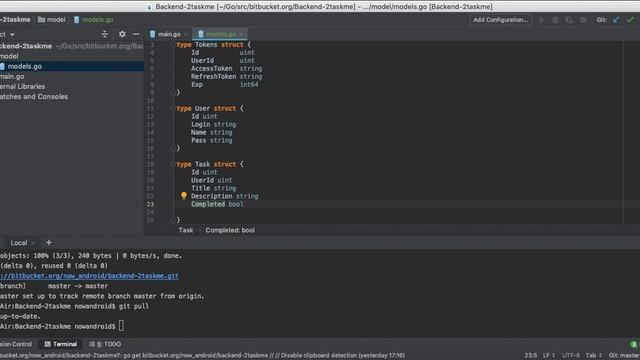Screen dimensions: 640x360
Task: Click the yellow intention lightbulb icon
Action: point(184,196)
